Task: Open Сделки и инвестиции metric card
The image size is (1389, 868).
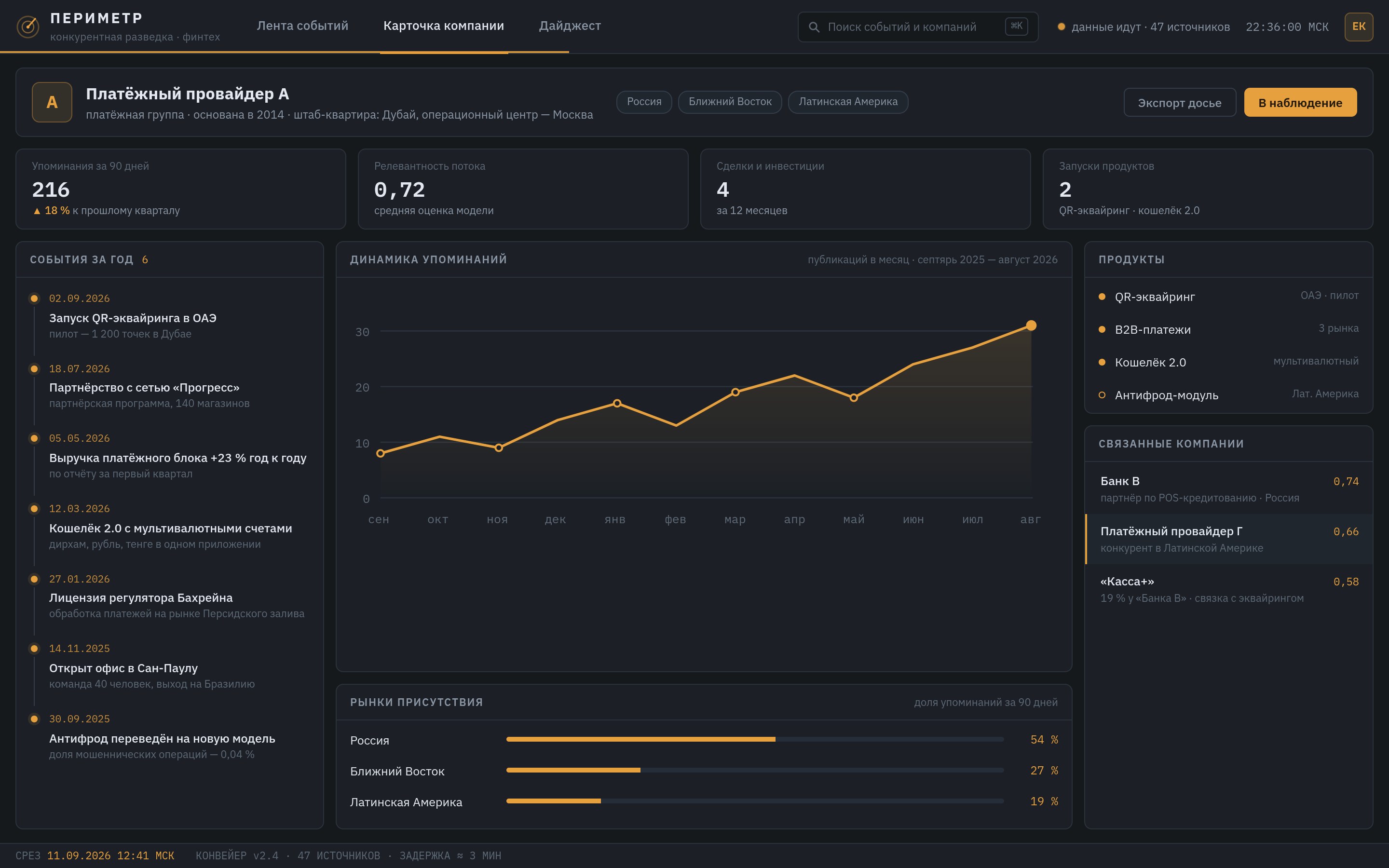Action: [866, 189]
